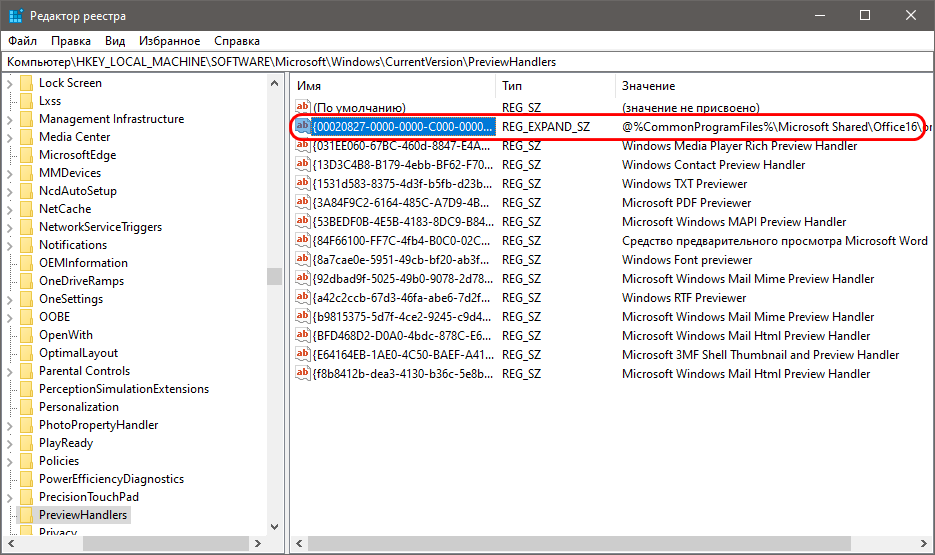Click the Media Center folder icon
This screenshot has height=555, width=935.
tap(26, 137)
